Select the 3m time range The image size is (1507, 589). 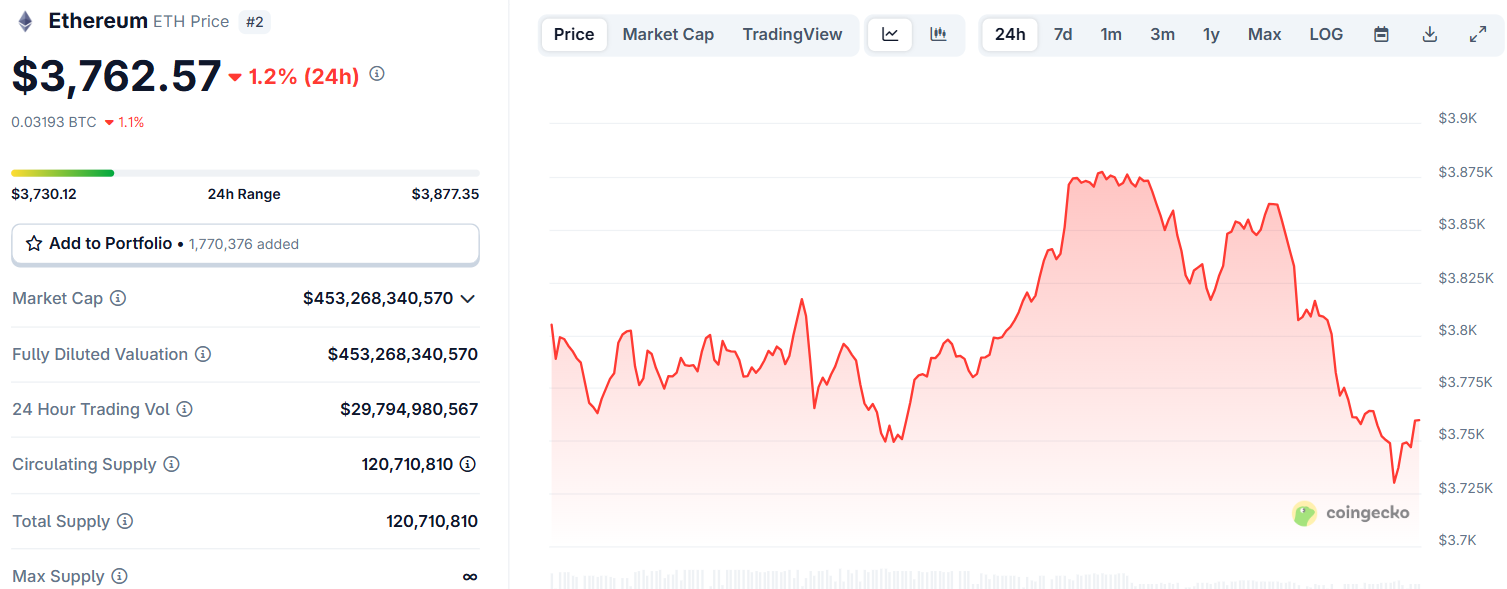pyautogui.click(x=1162, y=34)
